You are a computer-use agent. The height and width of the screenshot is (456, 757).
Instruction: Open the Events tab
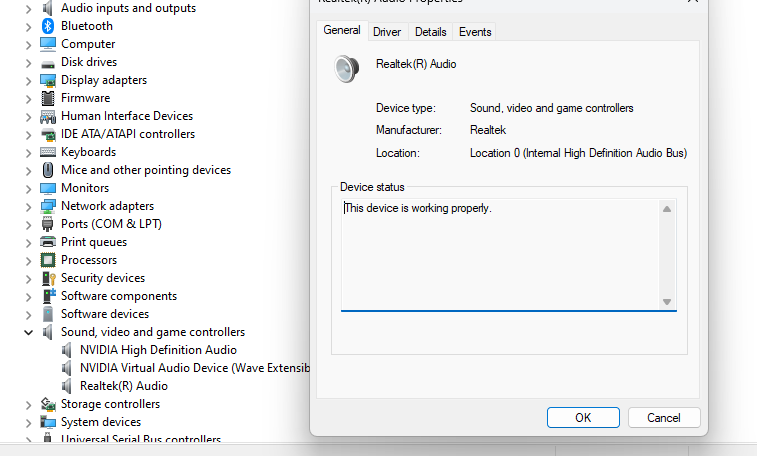(x=475, y=32)
